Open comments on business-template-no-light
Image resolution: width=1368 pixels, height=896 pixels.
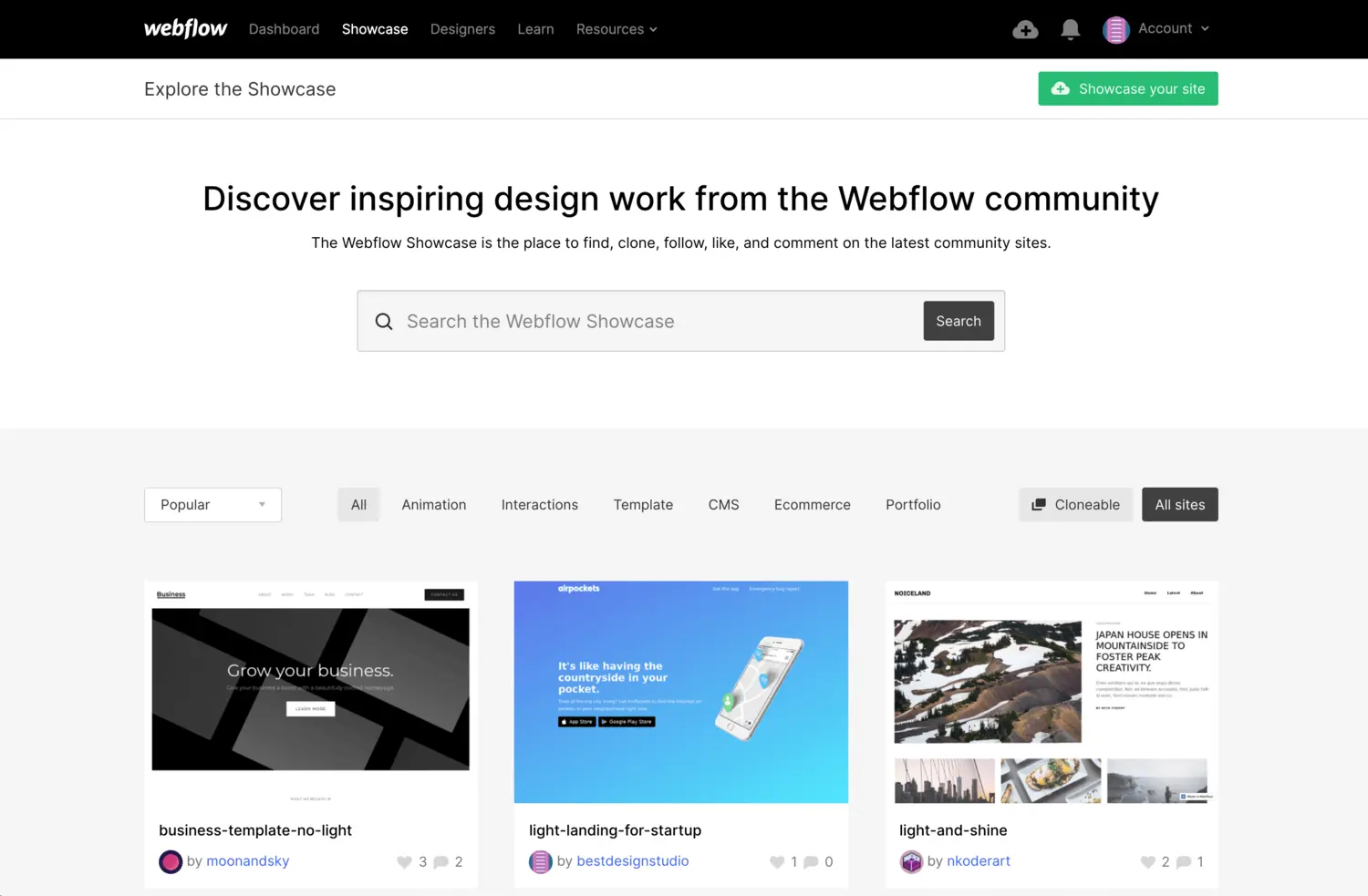coord(440,862)
